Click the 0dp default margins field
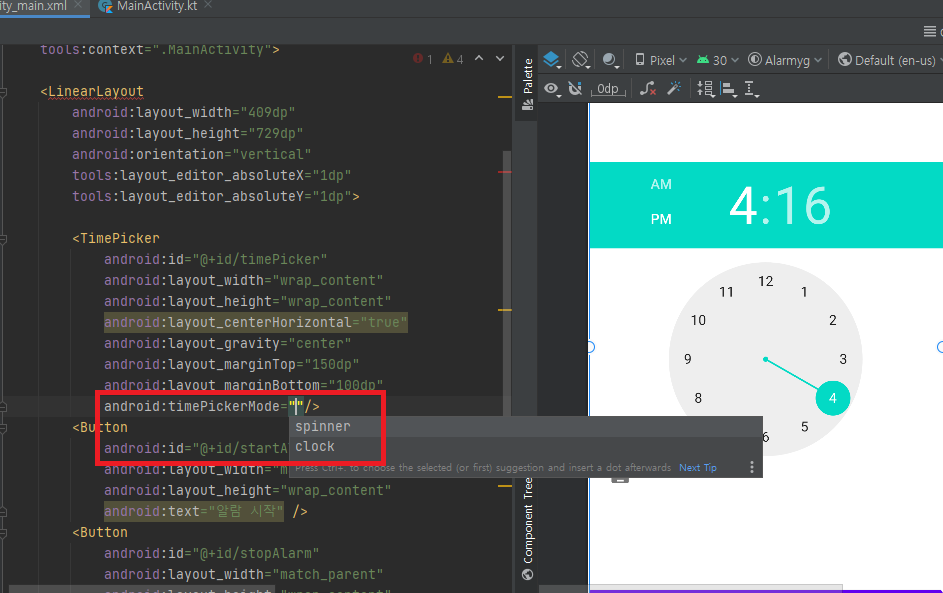943x593 pixels. (x=607, y=89)
